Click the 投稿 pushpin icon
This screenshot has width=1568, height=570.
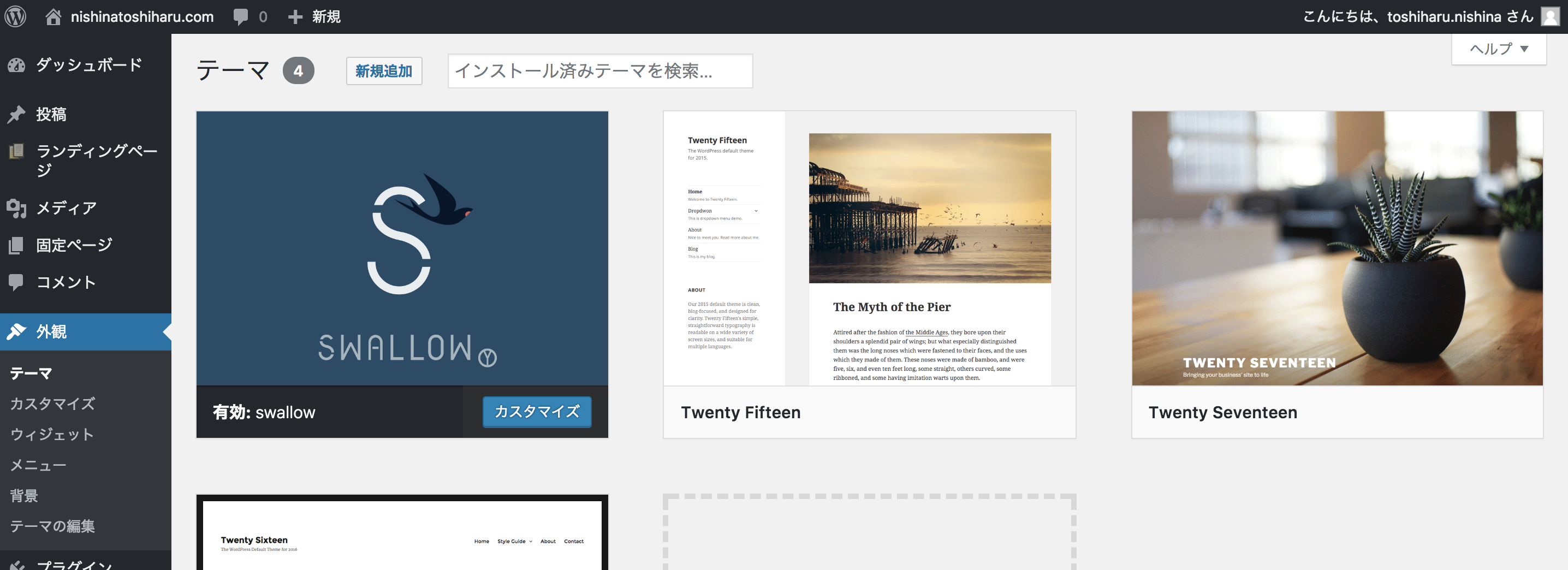coord(16,115)
